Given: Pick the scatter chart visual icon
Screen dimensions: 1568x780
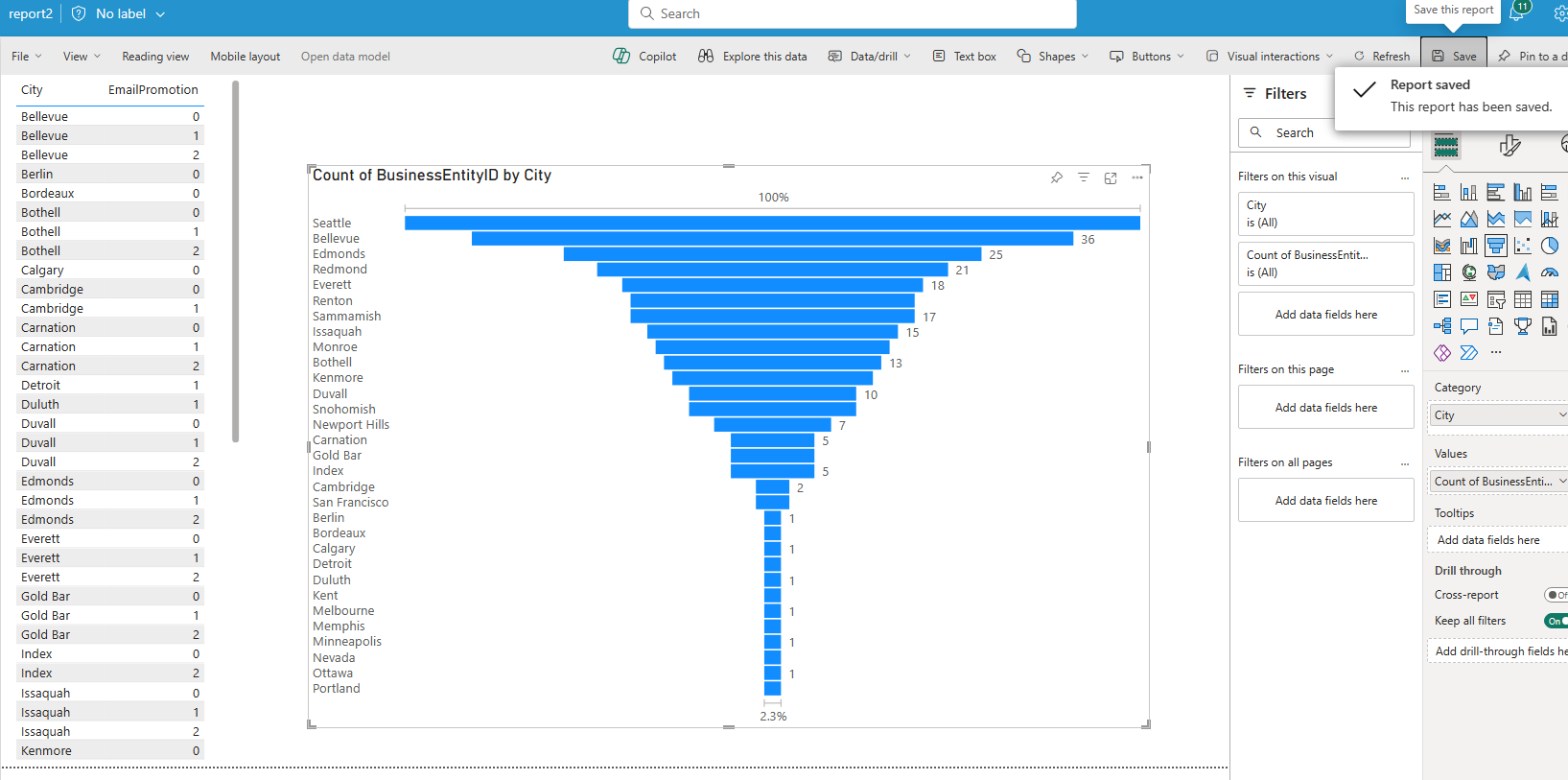Looking at the screenshot, I should [1522, 246].
